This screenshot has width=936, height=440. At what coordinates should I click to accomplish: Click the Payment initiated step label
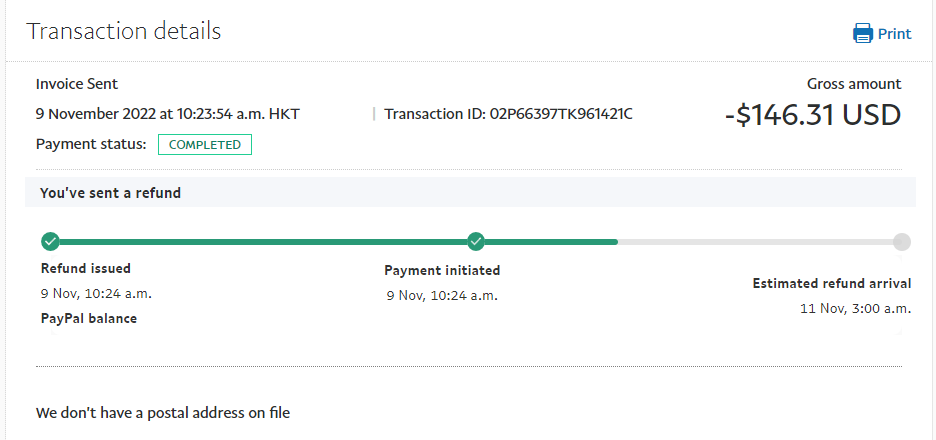[x=442, y=270]
